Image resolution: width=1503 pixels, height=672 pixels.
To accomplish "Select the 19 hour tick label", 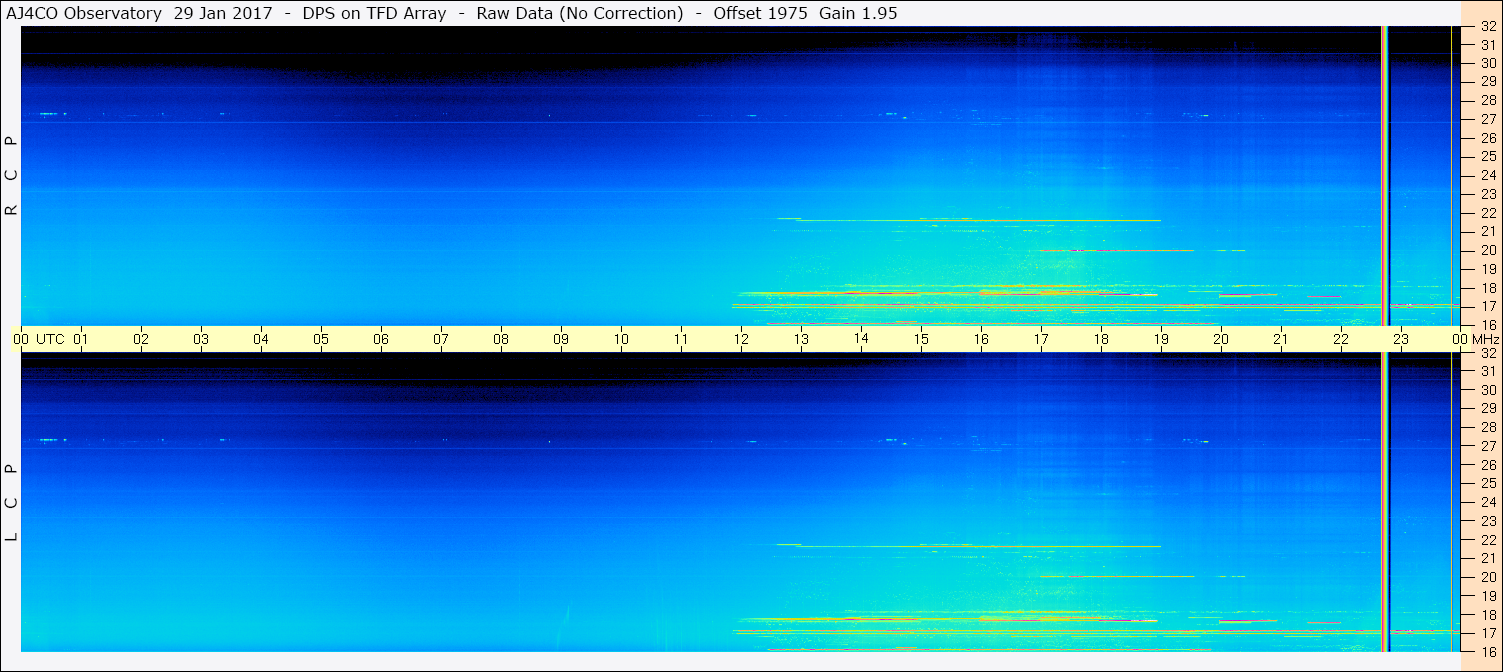I will pos(1161,339).
